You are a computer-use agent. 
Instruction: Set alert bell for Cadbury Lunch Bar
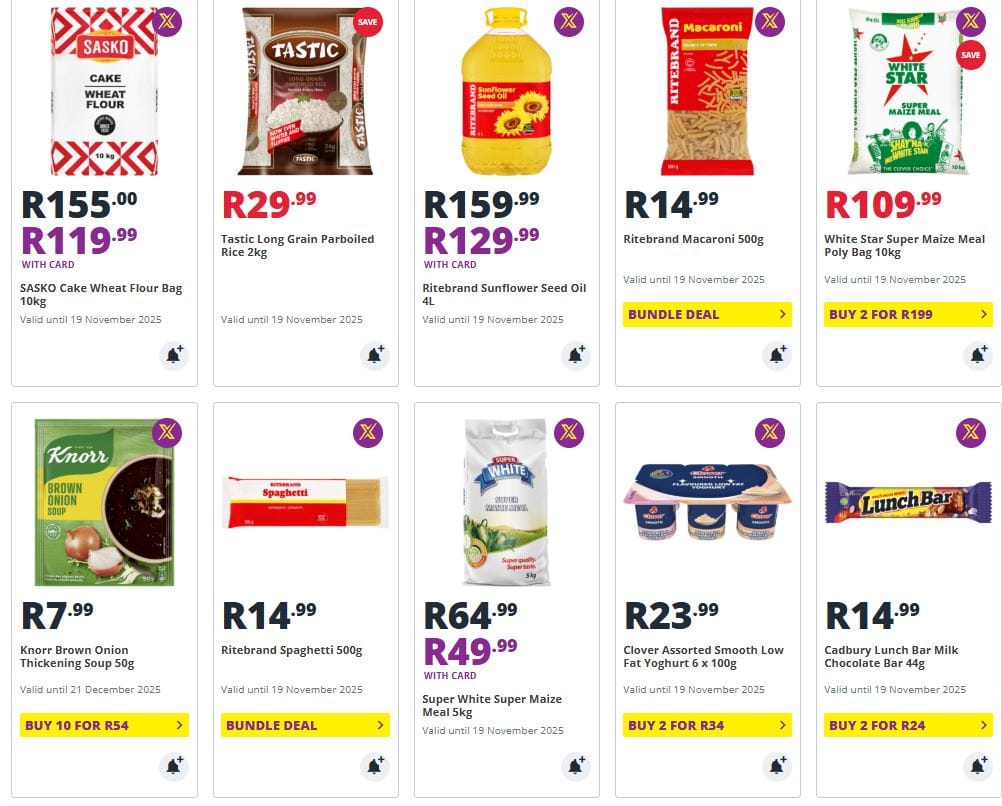[x=977, y=766]
